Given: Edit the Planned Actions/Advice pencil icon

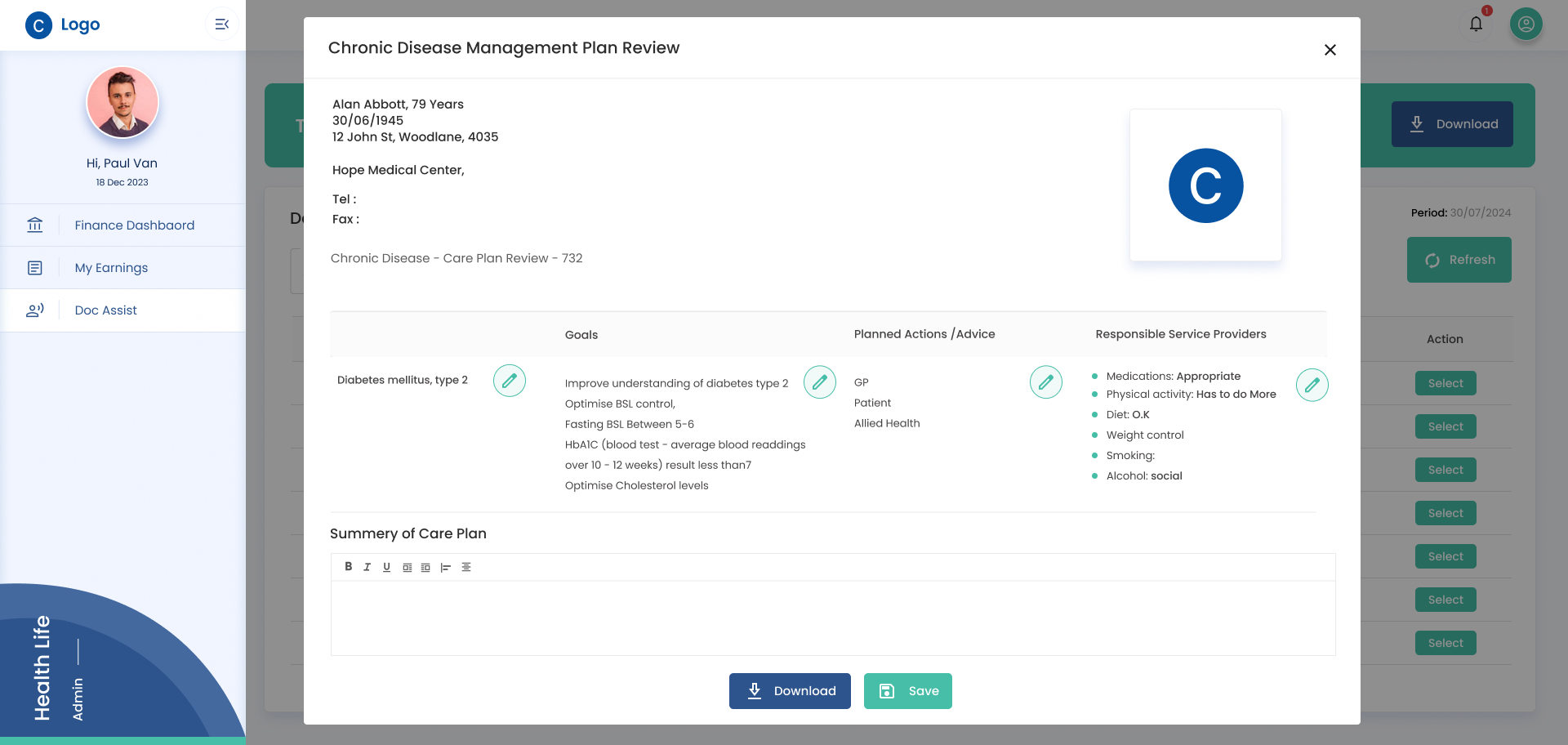Looking at the screenshot, I should pos(1046,382).
